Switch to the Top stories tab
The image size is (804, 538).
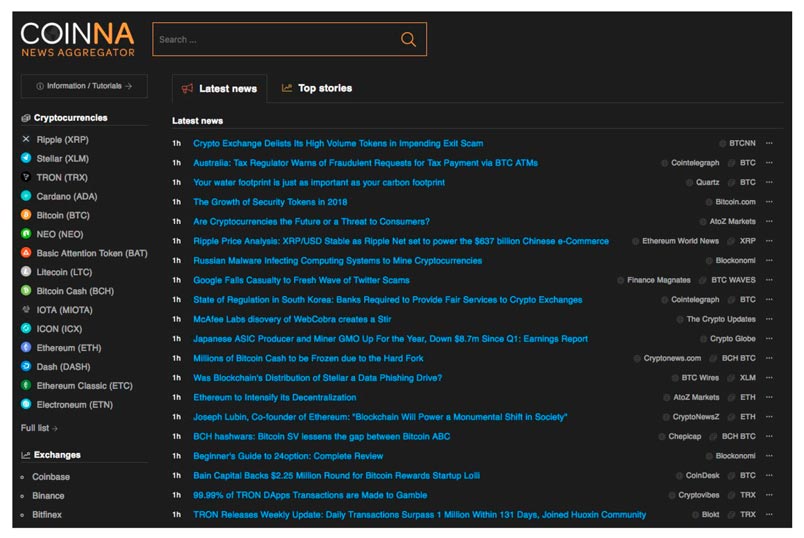[317, 88]
